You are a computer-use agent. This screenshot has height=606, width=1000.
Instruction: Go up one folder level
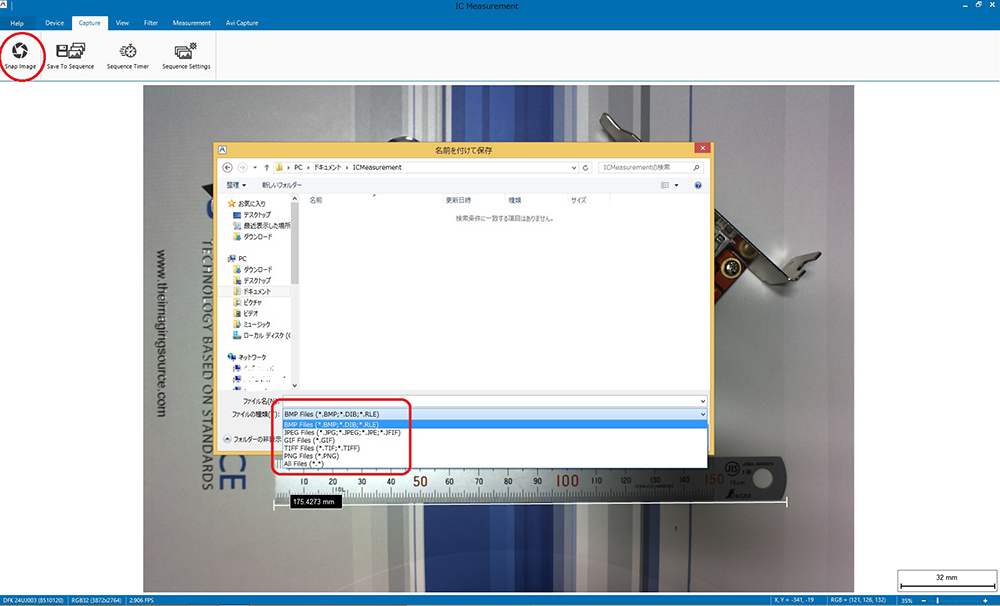click(x=267, y=168)
